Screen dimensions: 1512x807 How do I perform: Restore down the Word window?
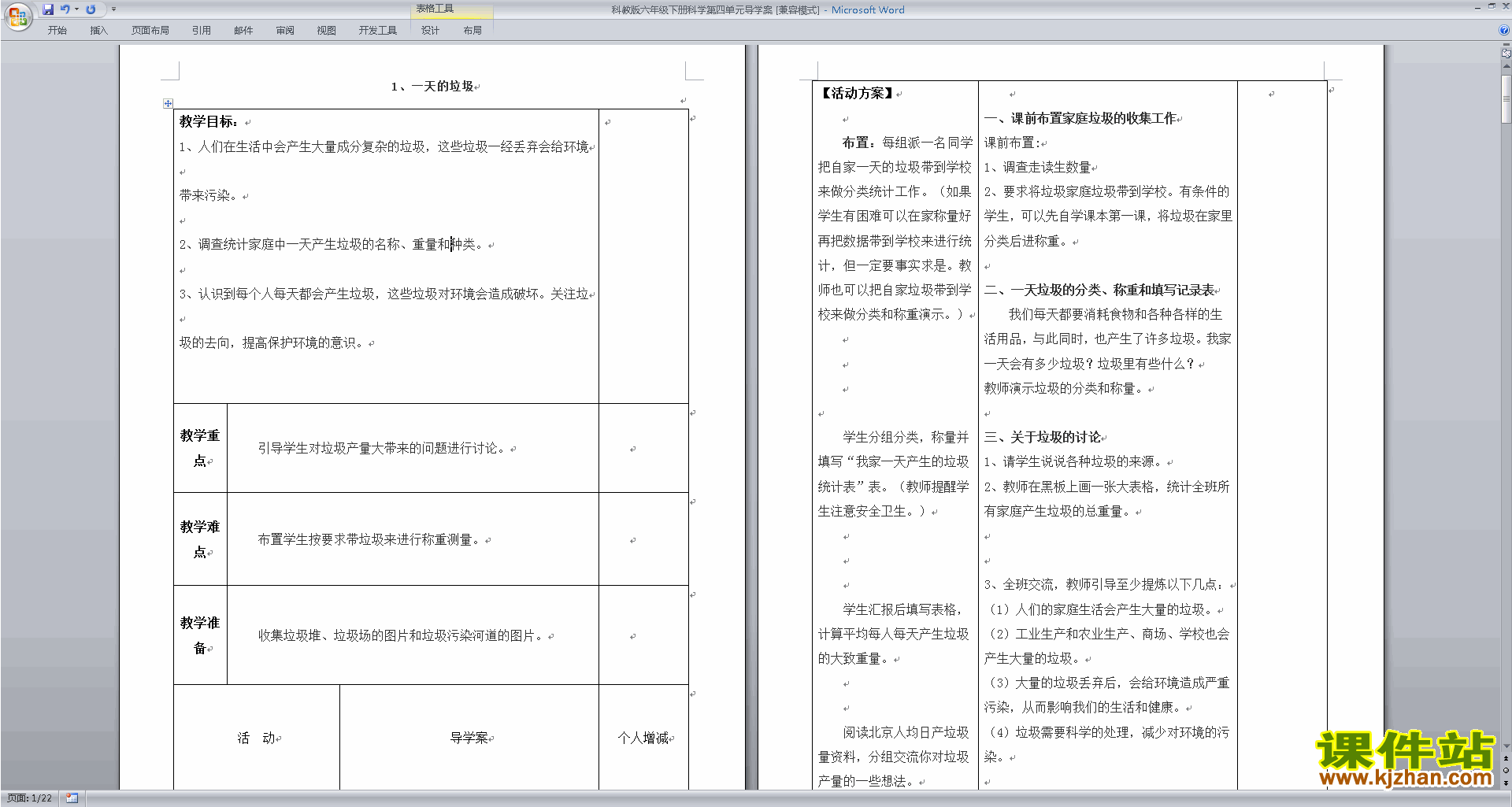(x=1492, y=6)
